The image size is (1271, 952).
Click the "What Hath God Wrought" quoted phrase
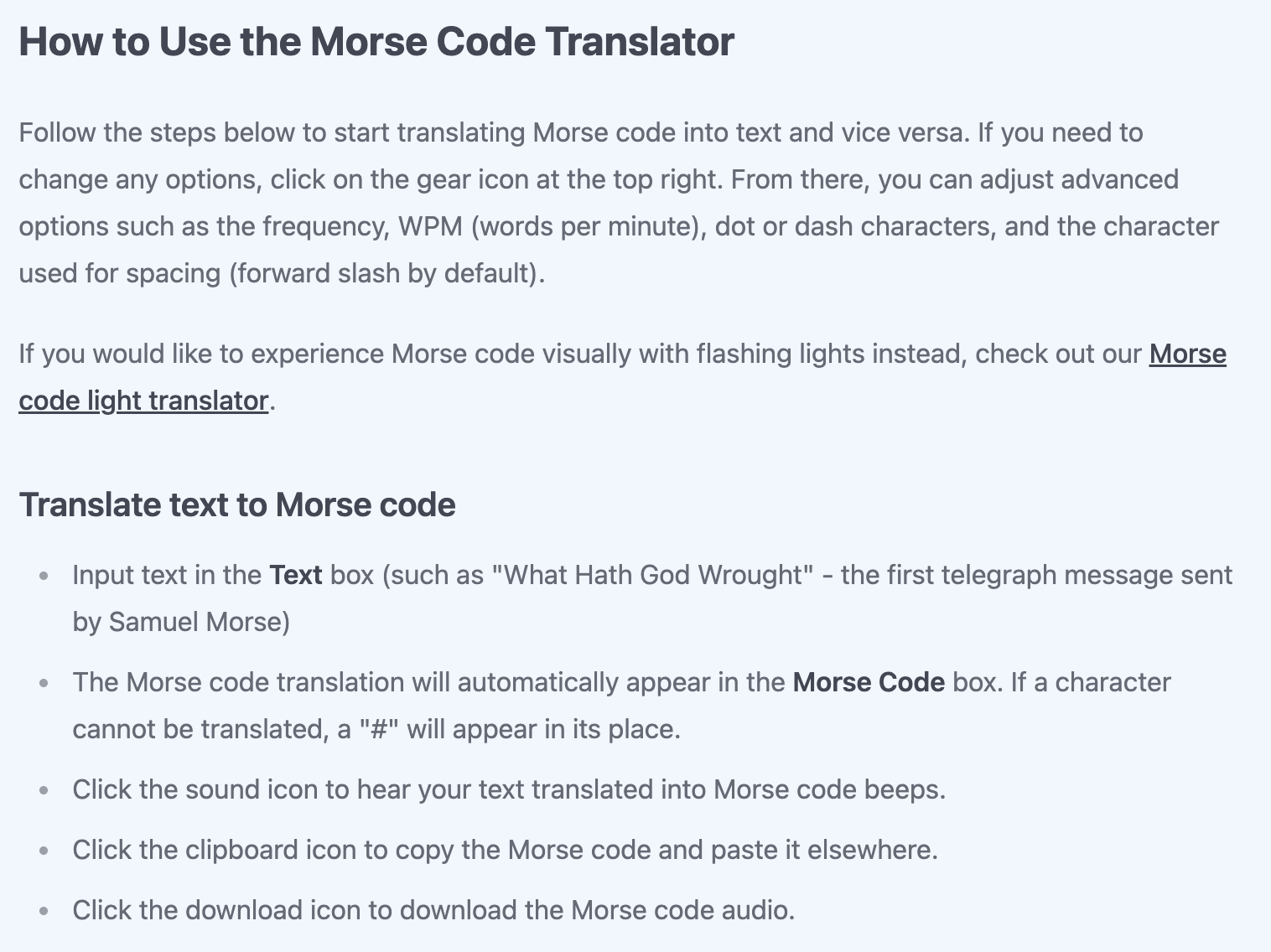652,575
